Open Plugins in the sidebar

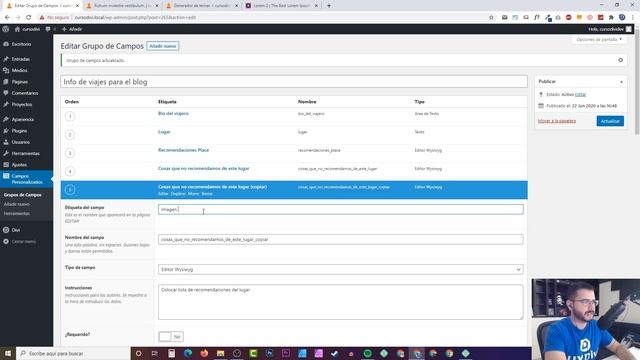point(19,131)
